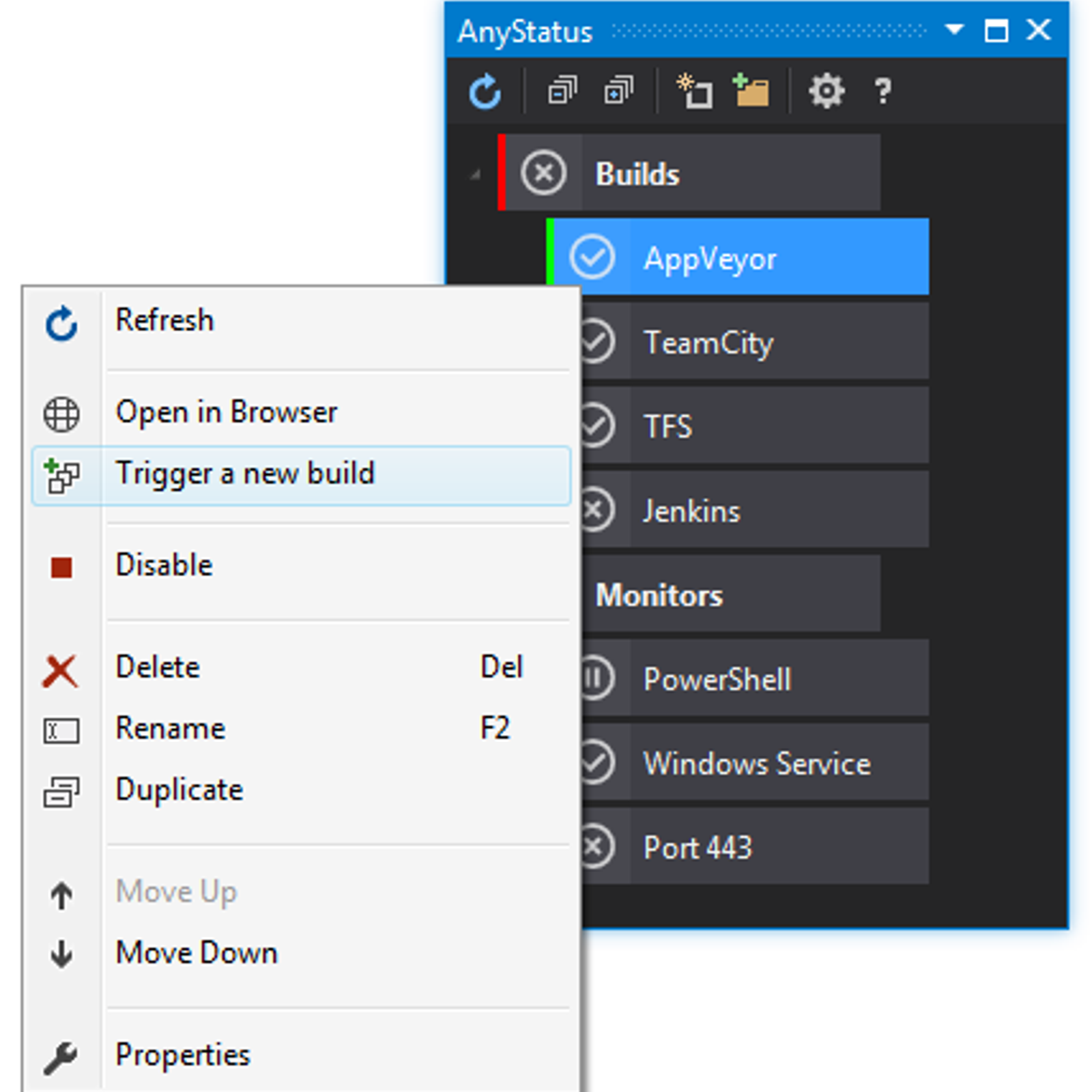Screen dimensions: 1092x1092
Task: Select the AppVeyor tree item
Action: (738, 257)
